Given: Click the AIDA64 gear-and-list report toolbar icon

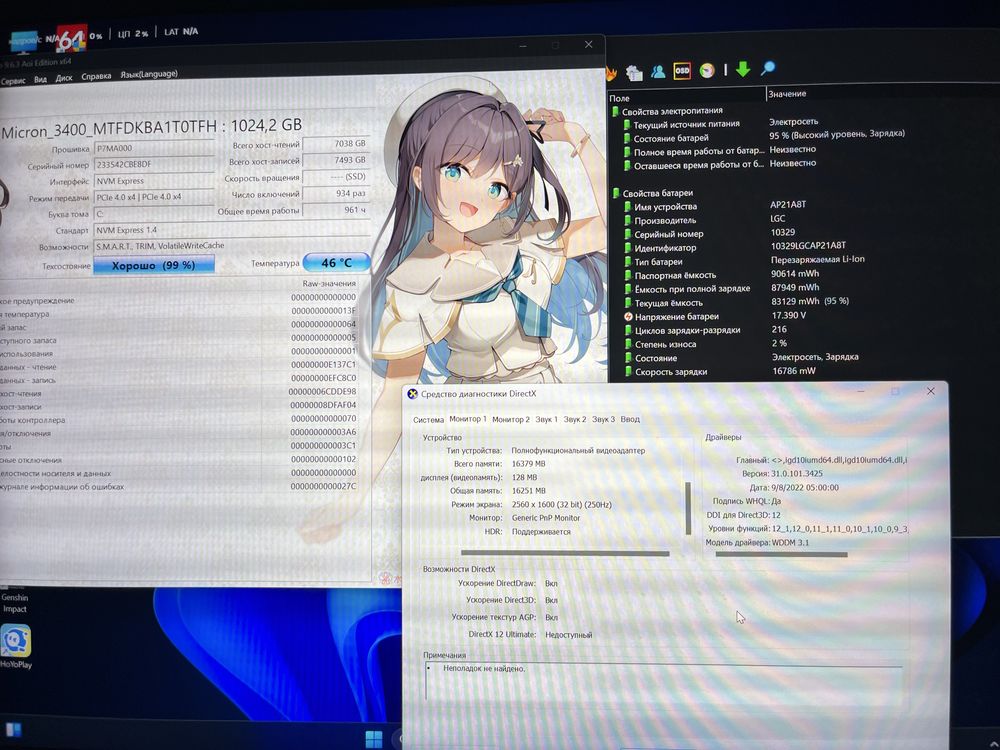Looking at the screenshot, I should coord(634,73).
